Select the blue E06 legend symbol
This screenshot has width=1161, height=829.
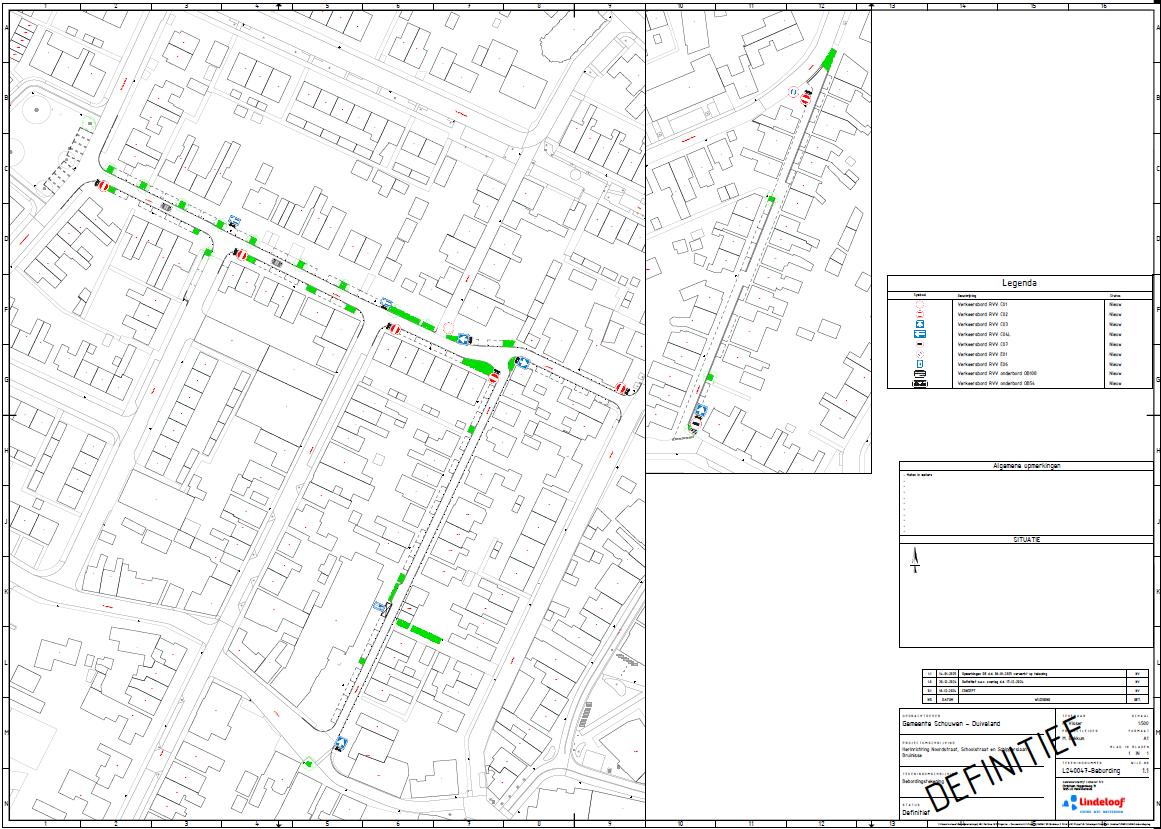(919, 364)
